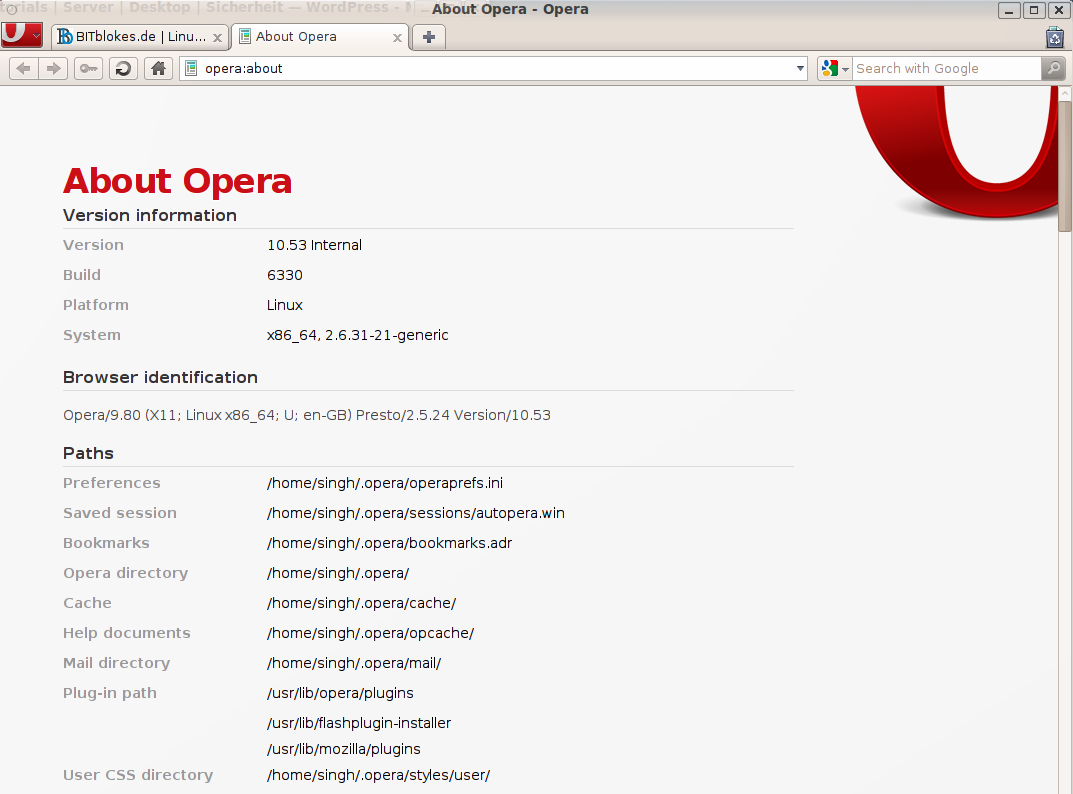Click the build number 6330

[285, 275]
